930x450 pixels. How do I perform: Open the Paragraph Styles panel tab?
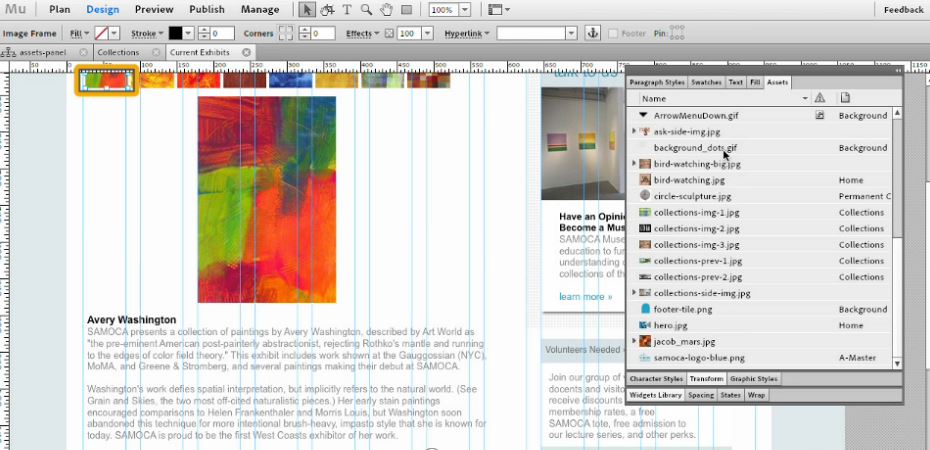click(657, 82)
